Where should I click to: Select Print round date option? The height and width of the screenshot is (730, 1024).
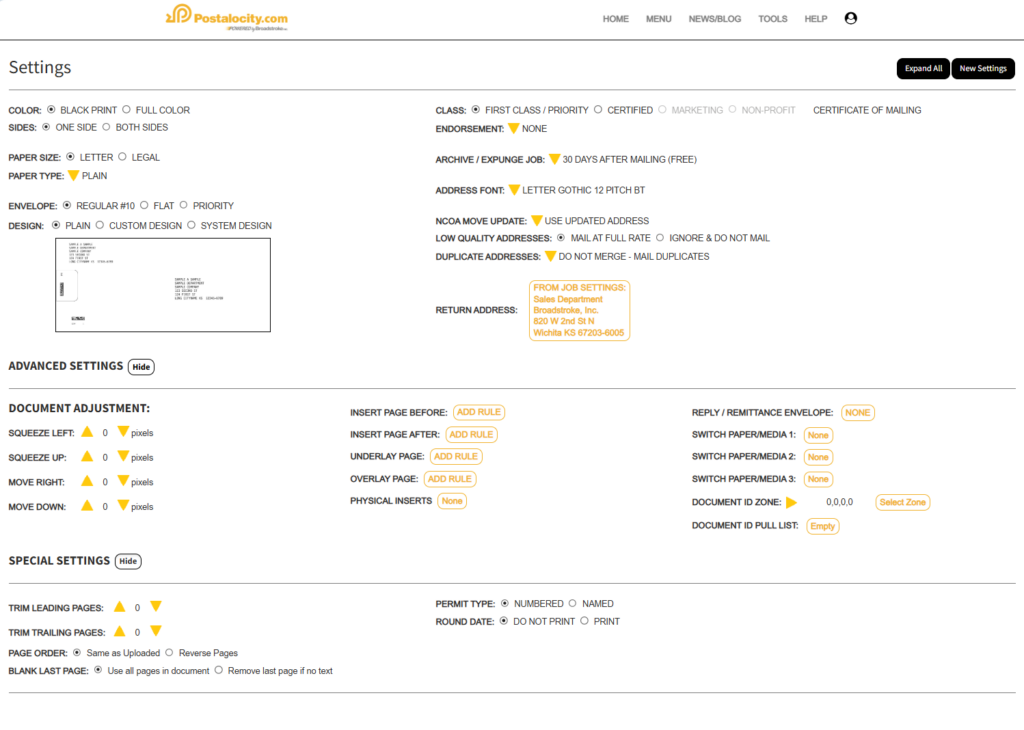[x=584, y=621]
